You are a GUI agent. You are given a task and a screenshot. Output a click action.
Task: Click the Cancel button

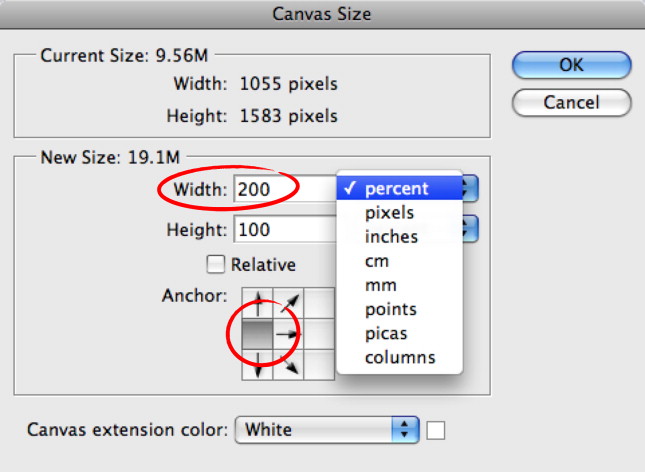coord(571,102)
